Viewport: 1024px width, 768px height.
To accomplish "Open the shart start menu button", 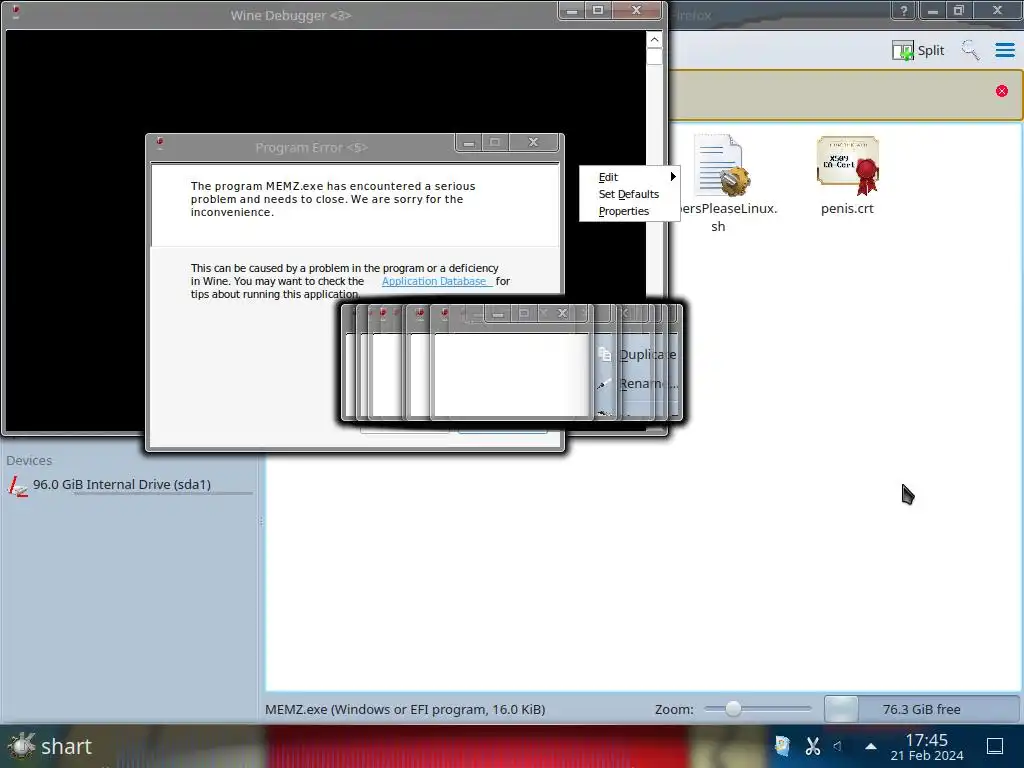I will click(50, 746).
